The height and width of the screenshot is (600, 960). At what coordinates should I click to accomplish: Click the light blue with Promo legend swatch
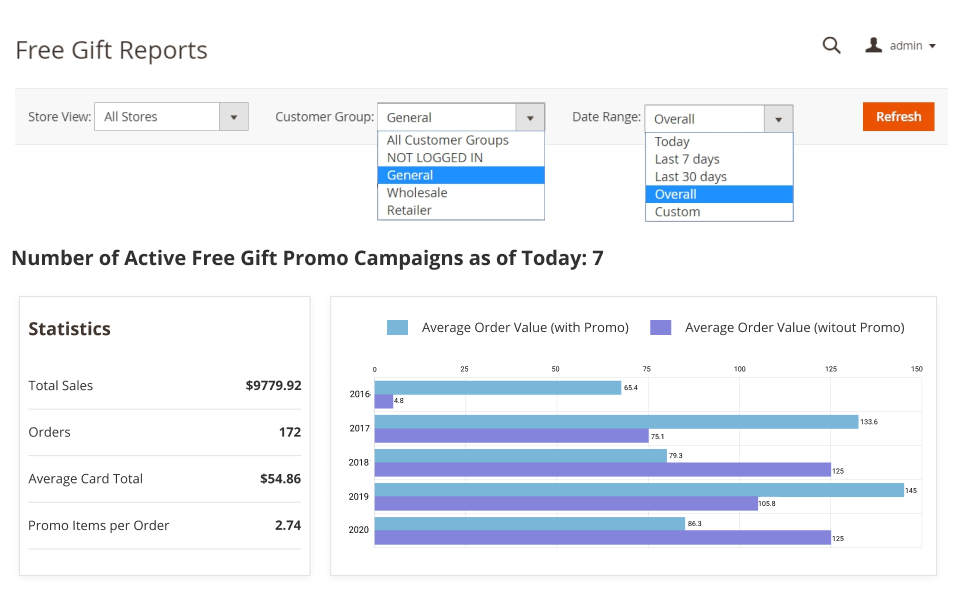(x=398, y=328)
